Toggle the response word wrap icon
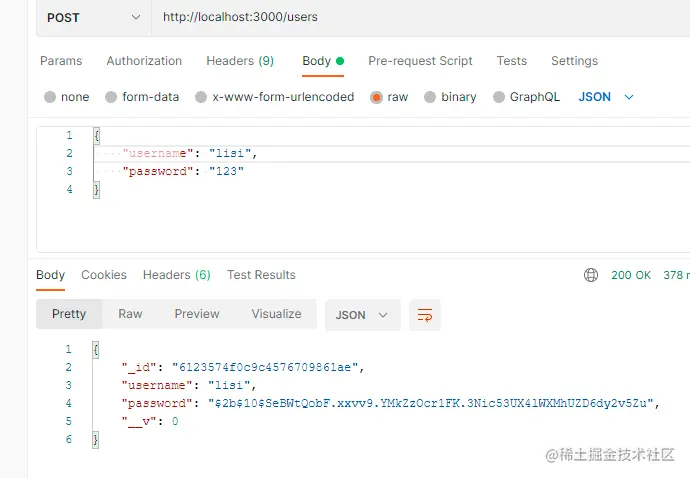This screenshot has width=690, height=478. [x=425, y=315]
